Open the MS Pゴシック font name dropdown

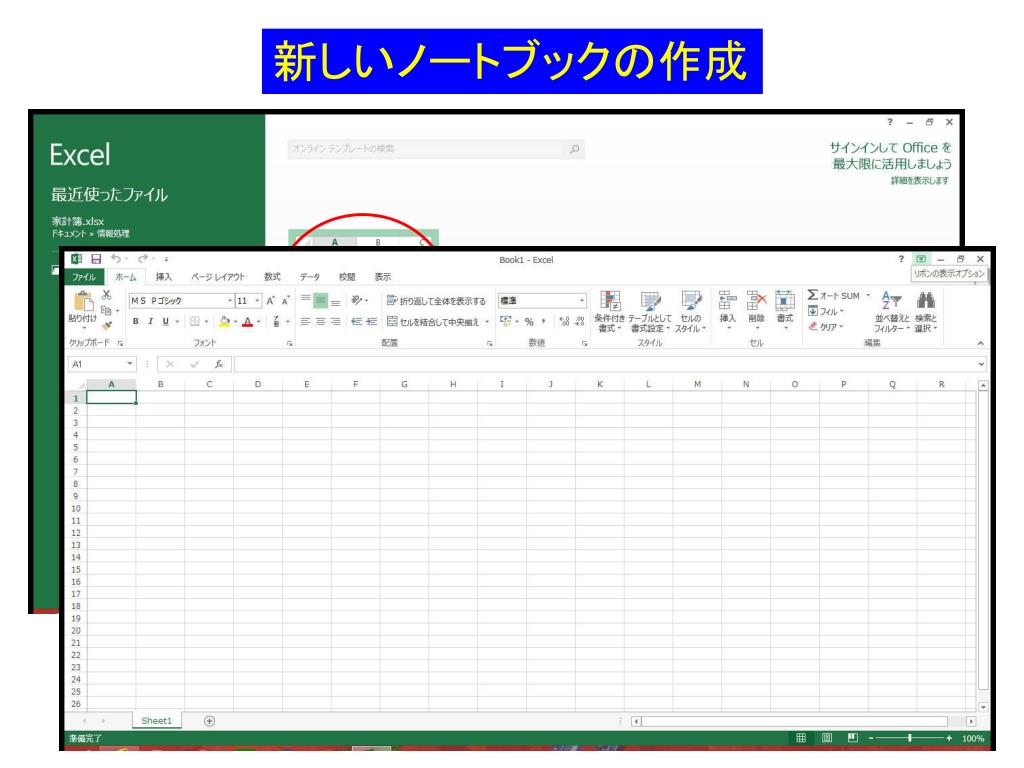coord(230,300)
